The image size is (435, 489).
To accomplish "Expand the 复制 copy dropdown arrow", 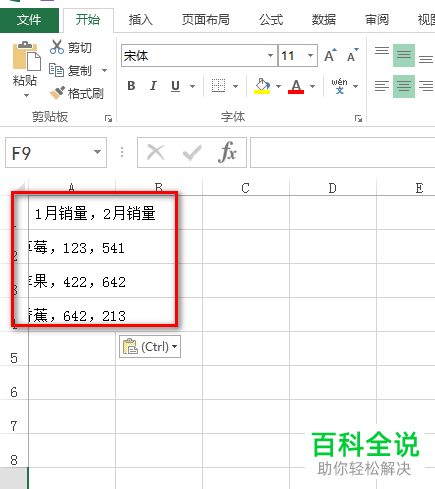I will 104,70.
